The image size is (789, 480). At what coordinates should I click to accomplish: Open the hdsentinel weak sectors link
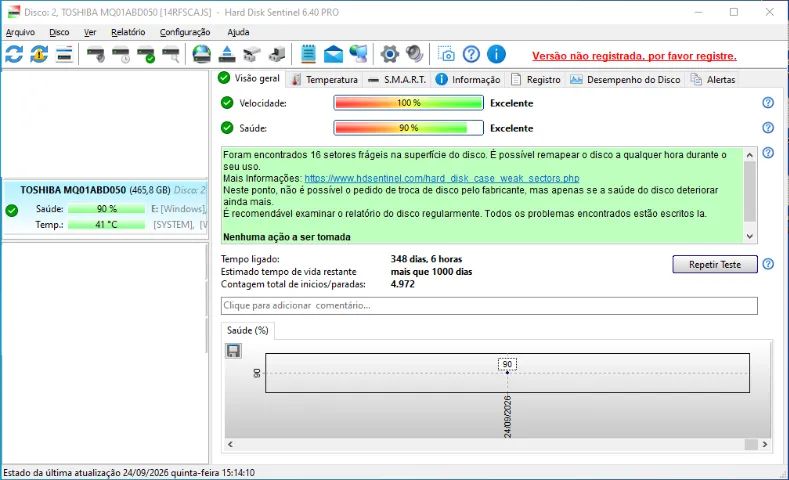(442, 178)
